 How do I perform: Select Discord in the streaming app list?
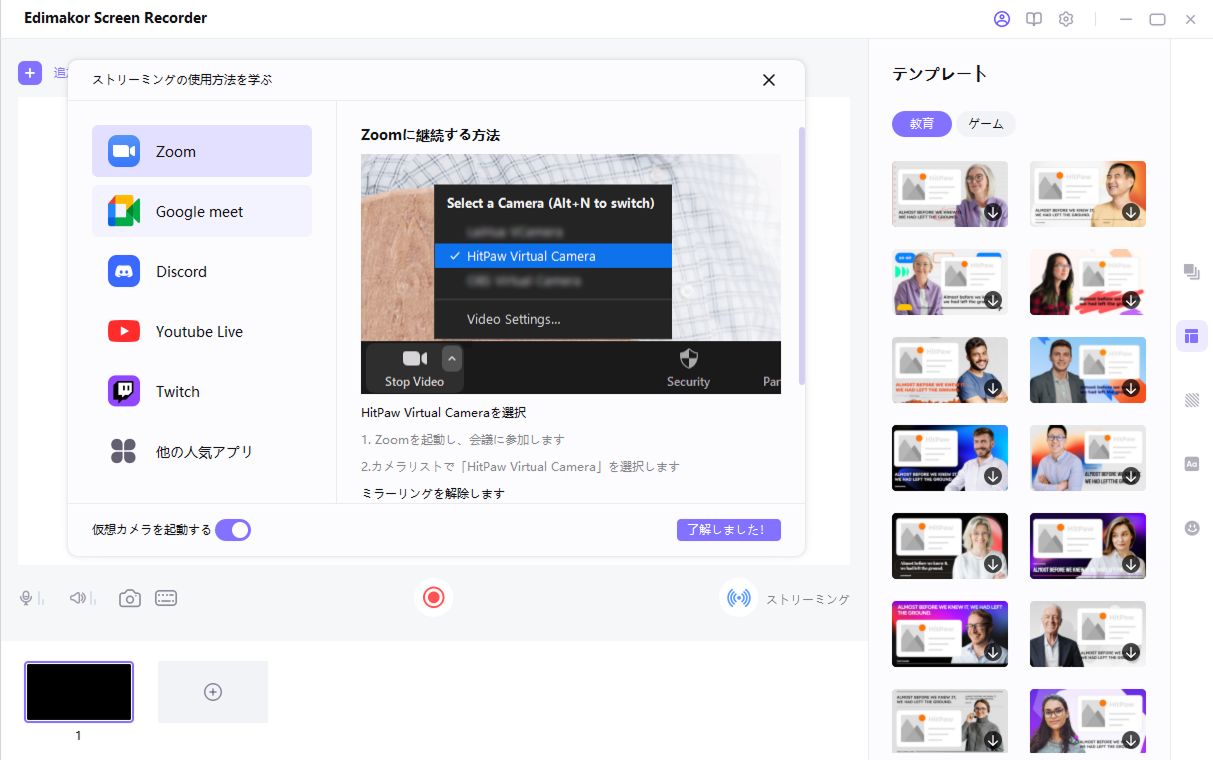(x=201, y=271)
